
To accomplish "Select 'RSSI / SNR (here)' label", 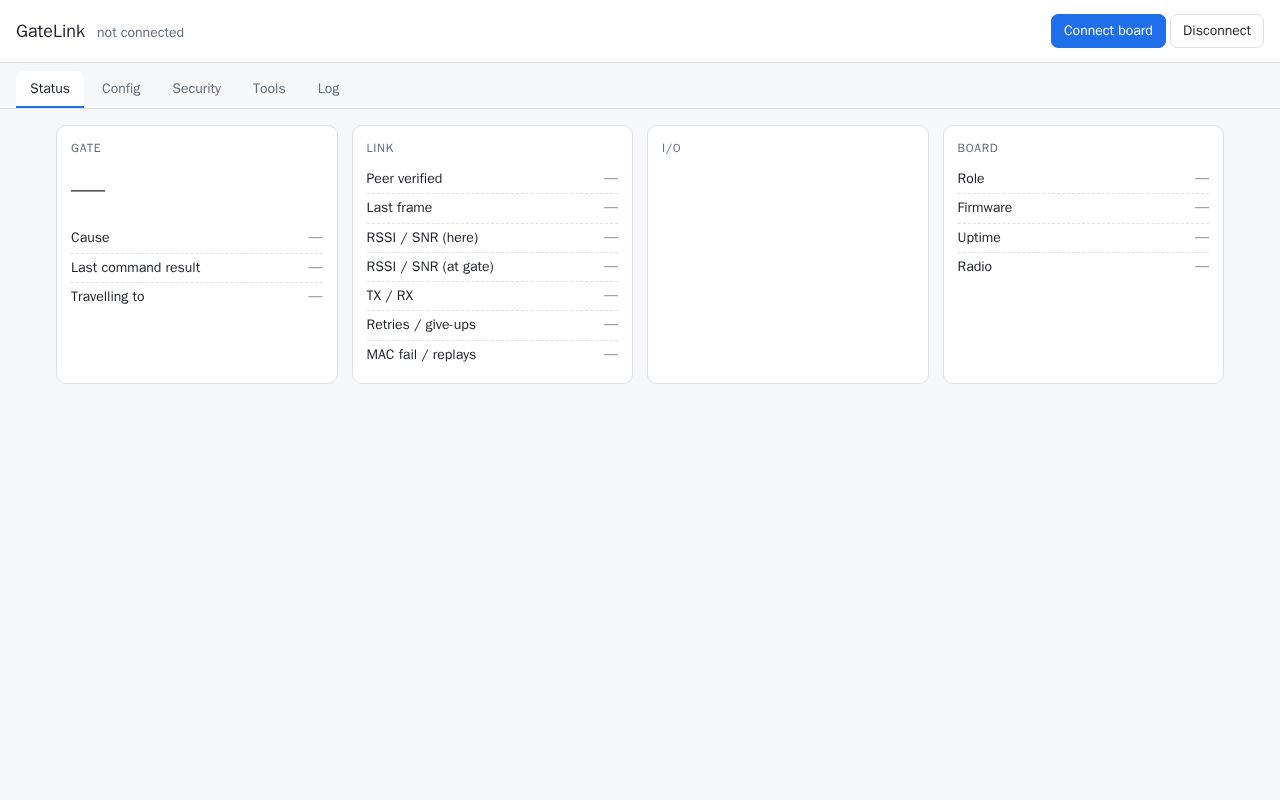I will click(x=422, y=238).
